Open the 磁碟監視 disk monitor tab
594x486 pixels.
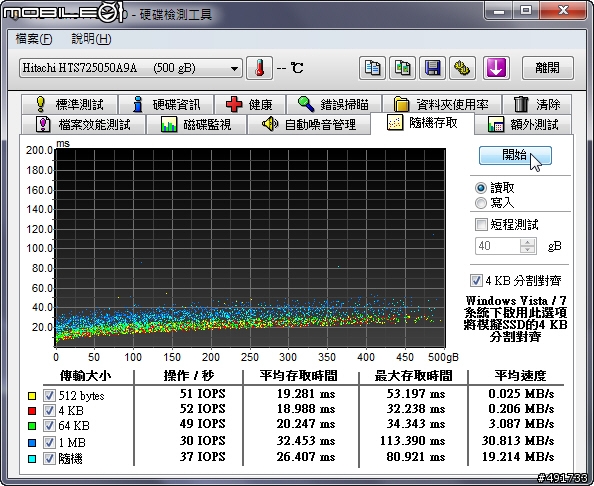click(196, 124)
